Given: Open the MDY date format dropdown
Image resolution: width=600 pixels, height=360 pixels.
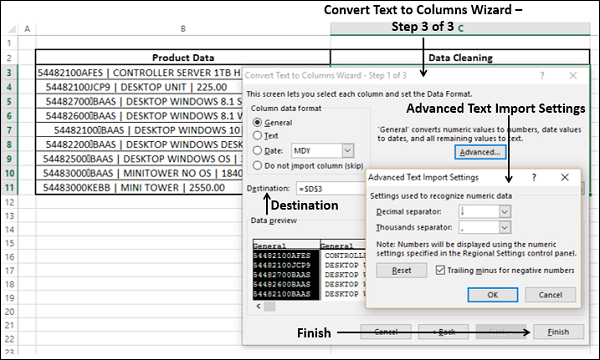Looking at the screenshot, I should click(x=347, y=151).
